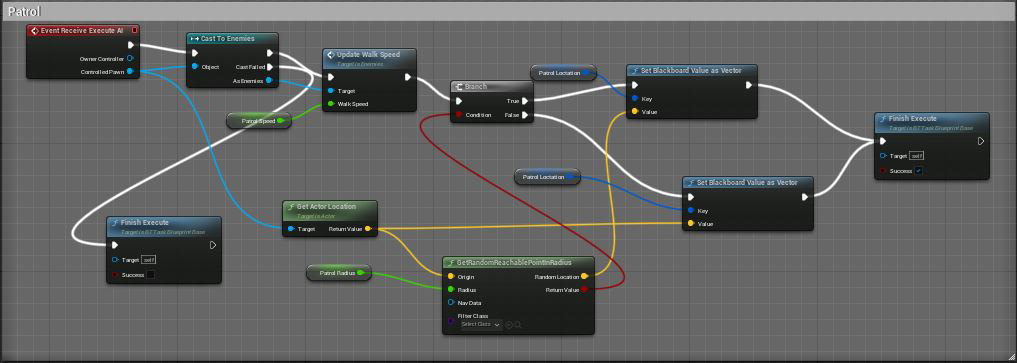Click the self Target field on left Finish Execute
The image size is (1017, 363).
149,260
